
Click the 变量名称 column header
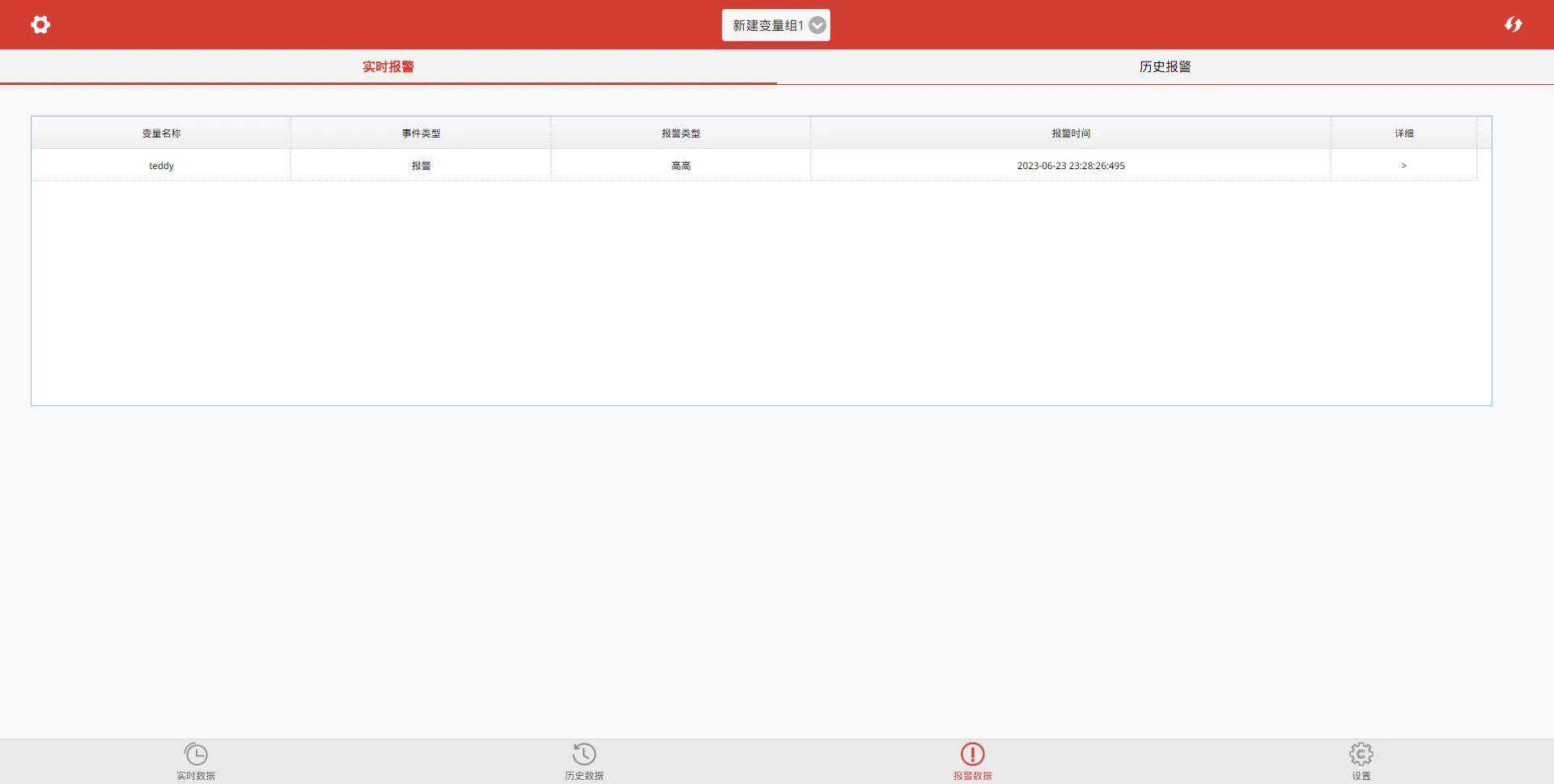tap(161, 133)
